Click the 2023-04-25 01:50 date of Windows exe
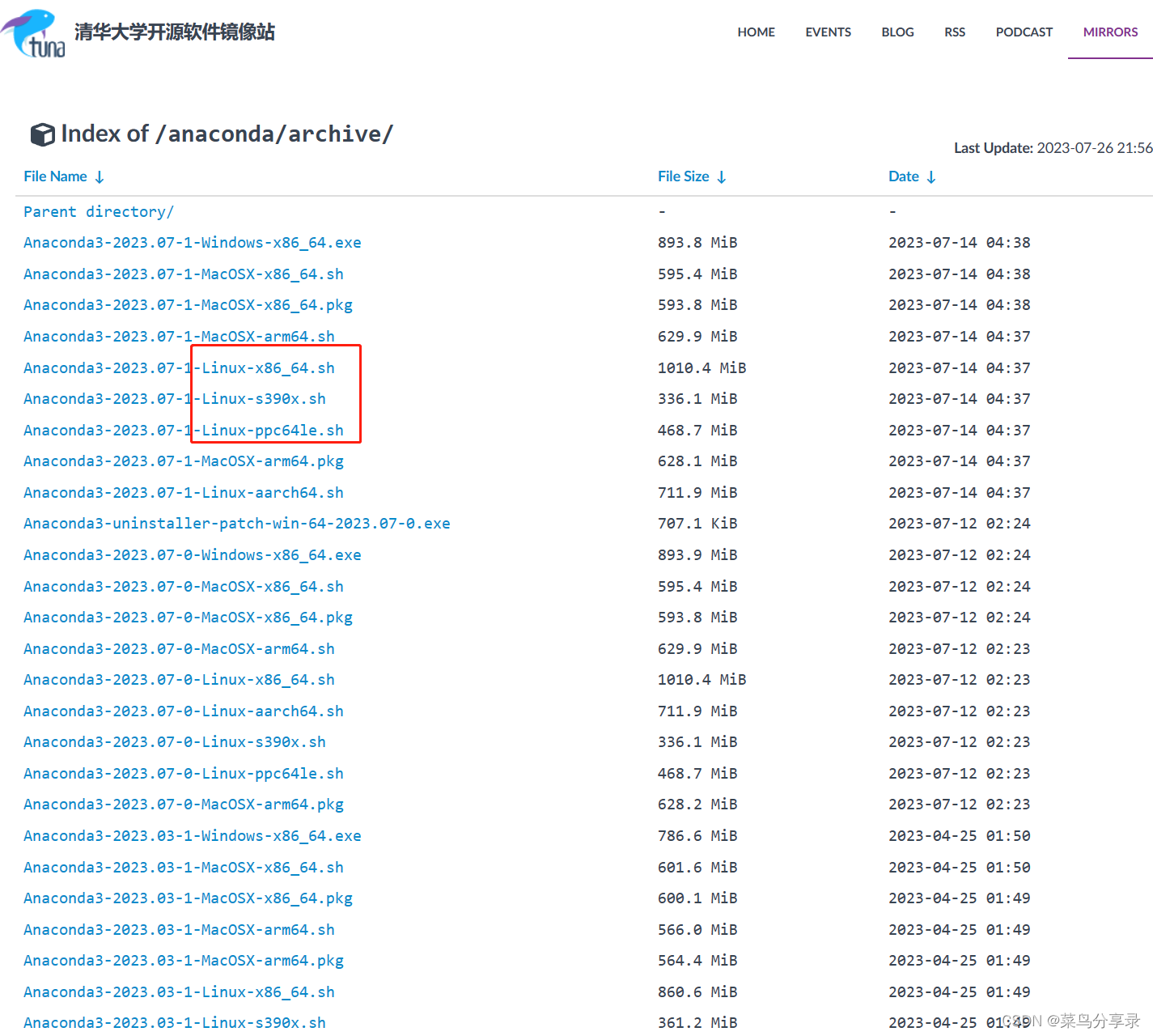 coord(960,836)
